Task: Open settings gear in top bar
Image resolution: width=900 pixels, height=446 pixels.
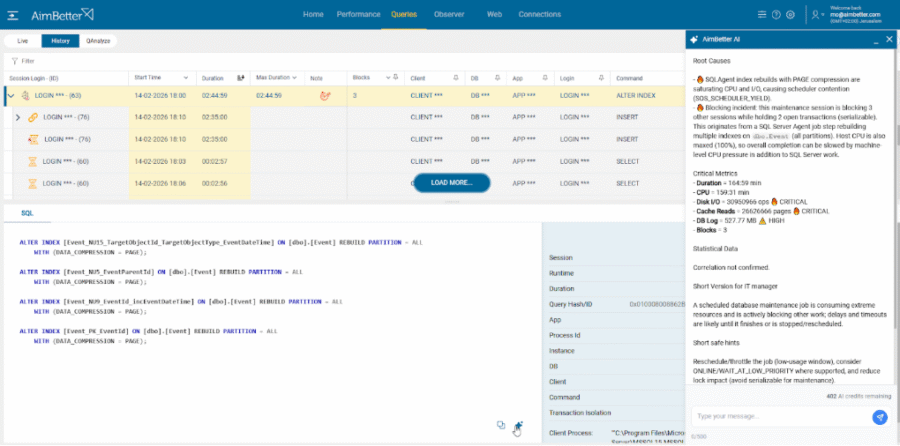Action: [791, 15]
